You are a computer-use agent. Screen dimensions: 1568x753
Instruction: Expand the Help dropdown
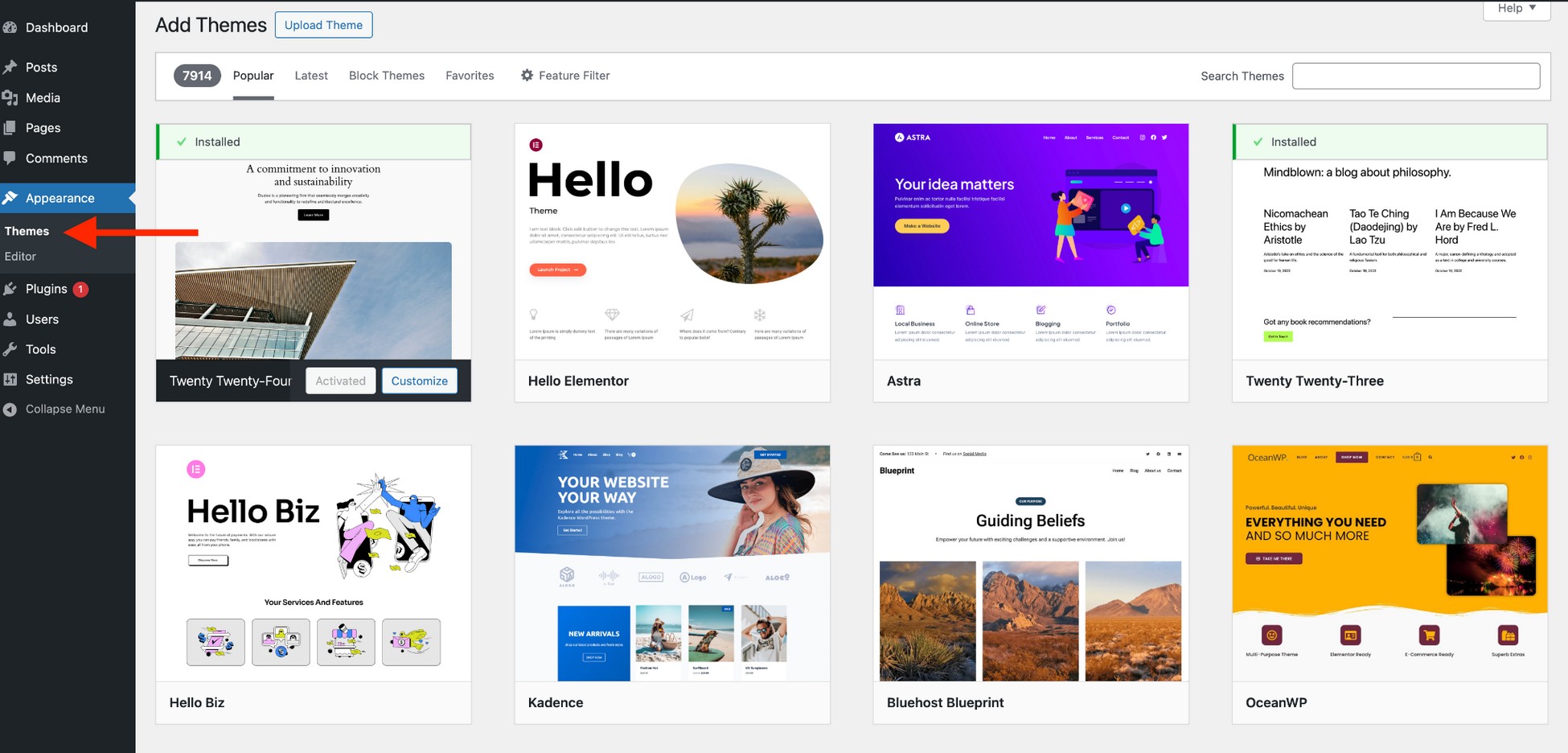pos(1516,9)
